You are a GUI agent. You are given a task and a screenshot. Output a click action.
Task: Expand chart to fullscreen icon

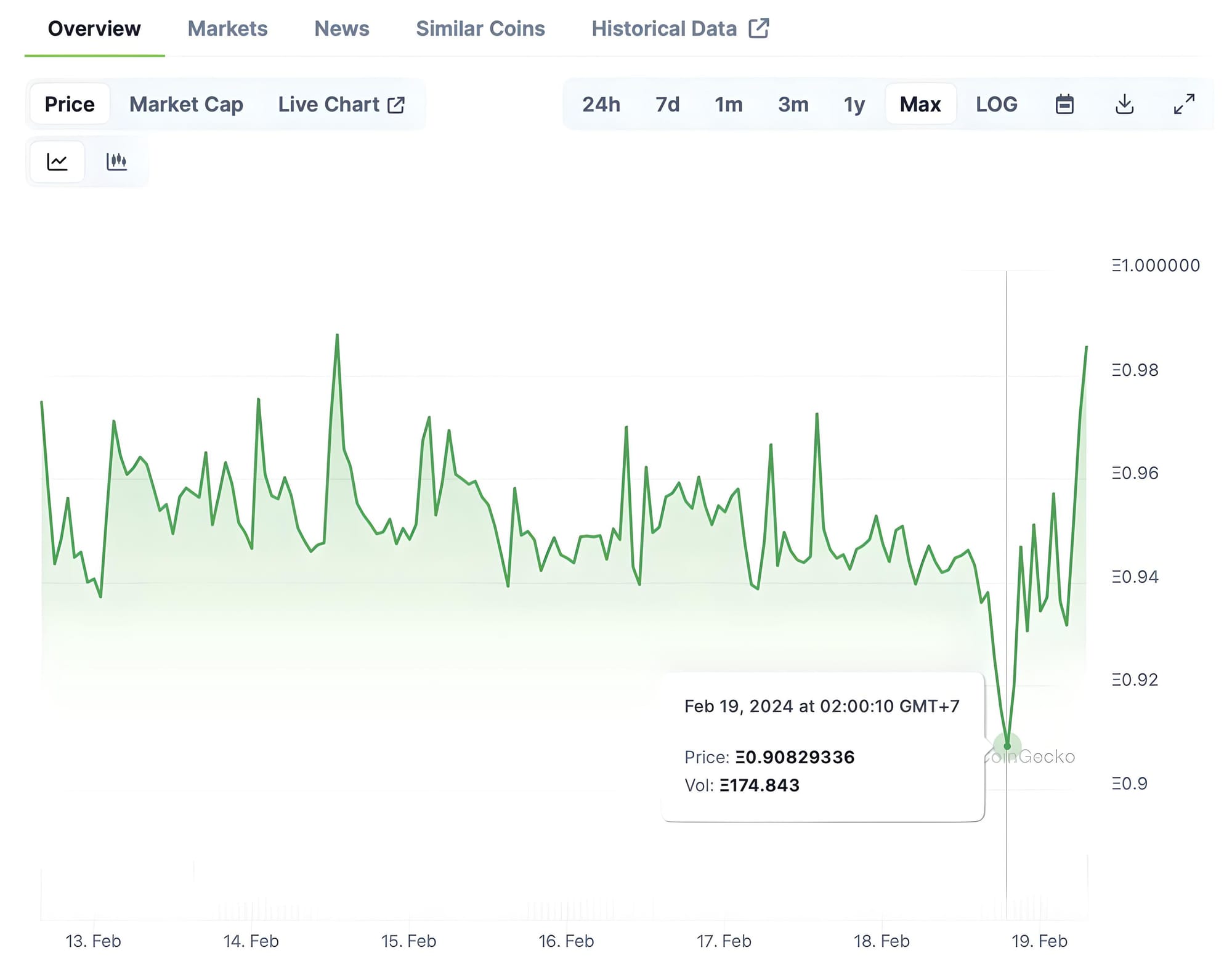(1184, 104)
